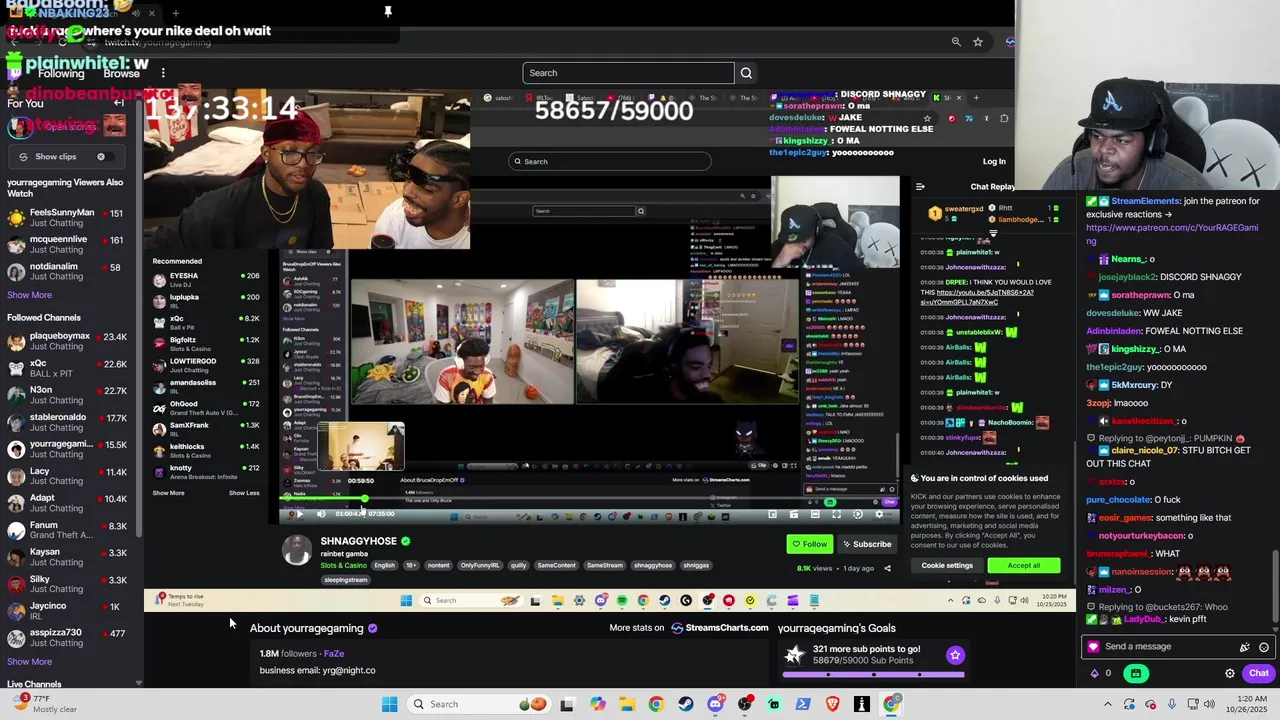This screenshot has height=720, width=1280.
Task: Open chat settings gear icon
Action: [x=1230, y=674]
